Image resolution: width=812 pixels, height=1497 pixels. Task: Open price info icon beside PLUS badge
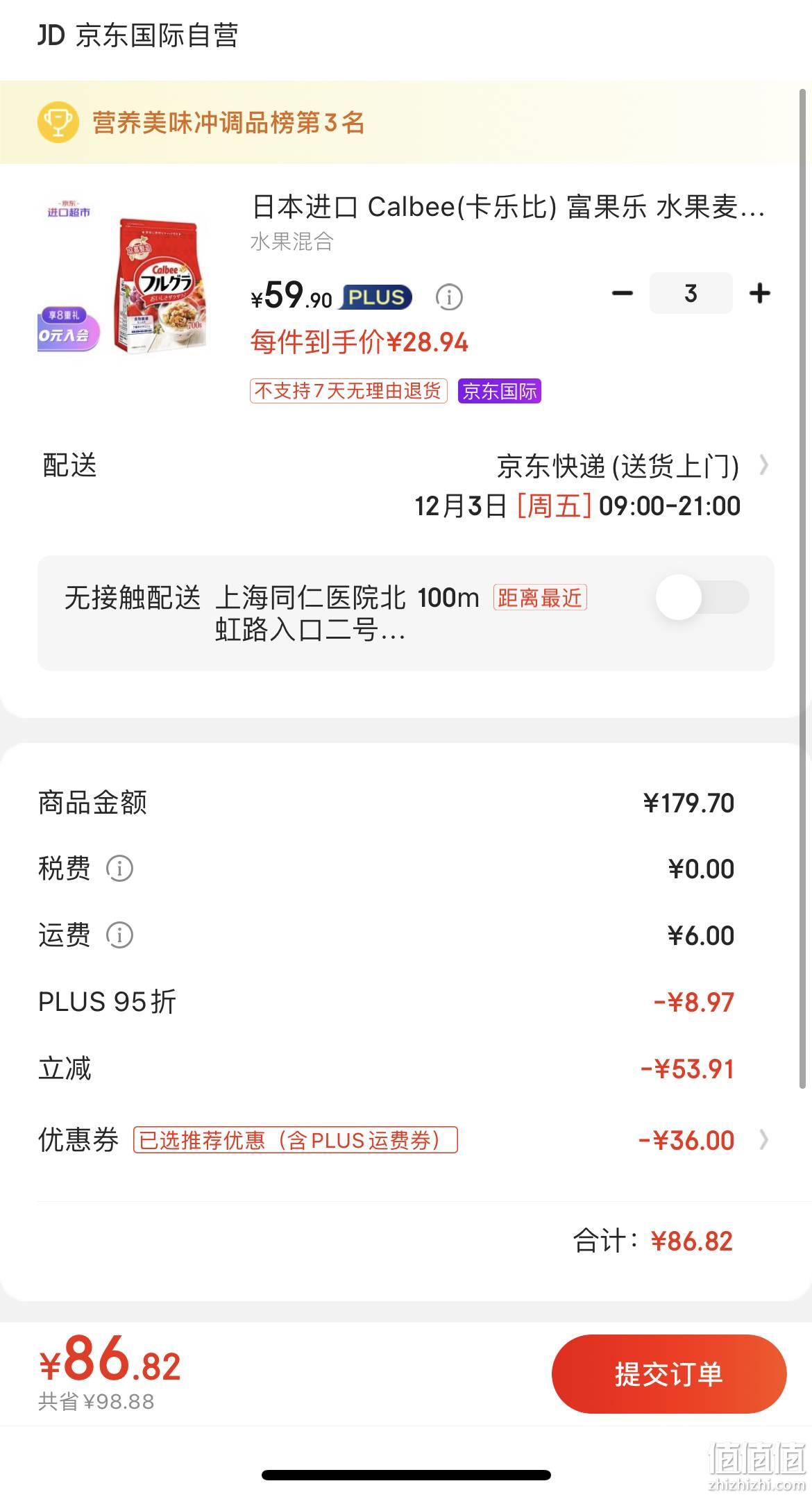449,297
